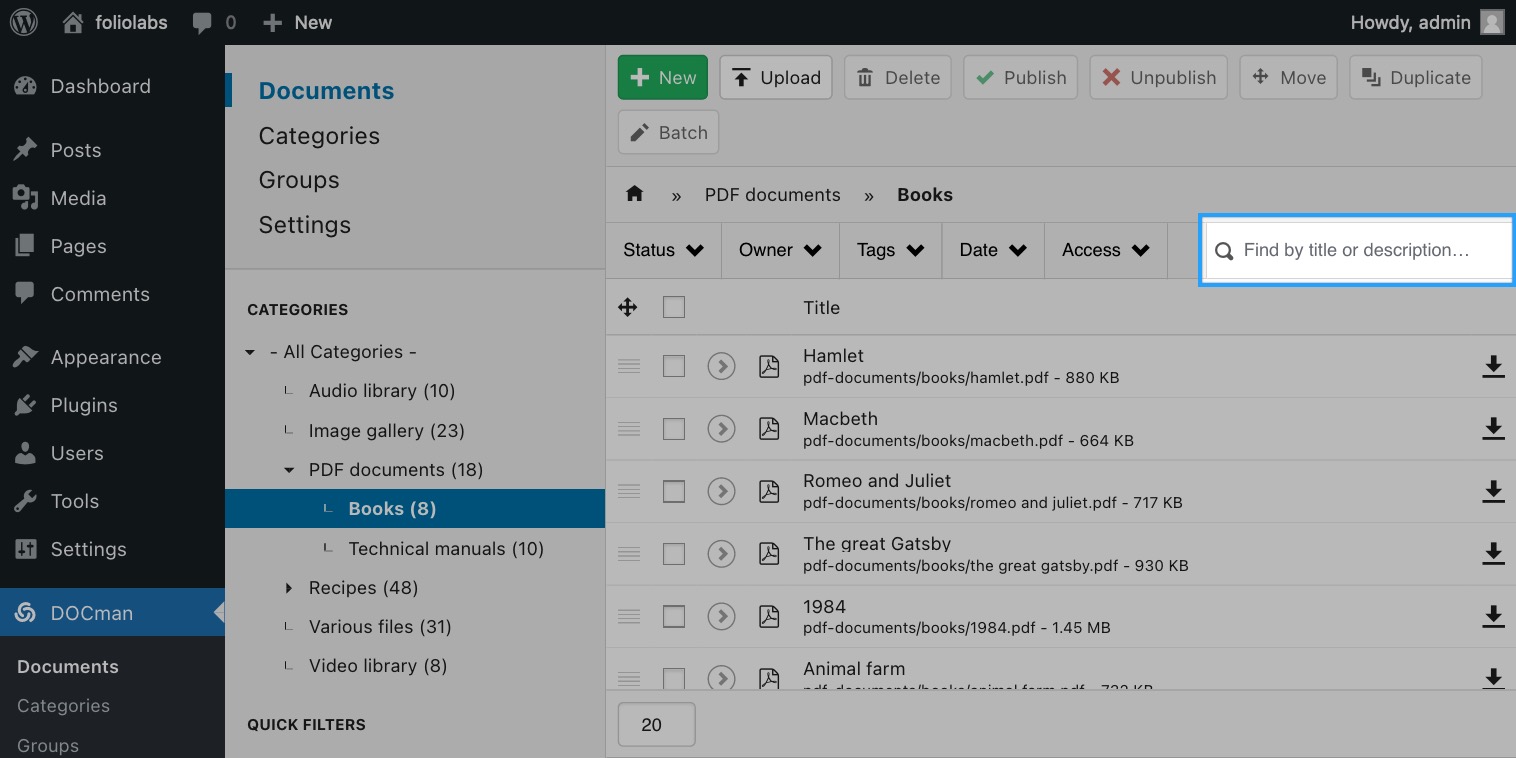Download the 1984 document
Viewport: 1516px width, 758px height.
(1493, 616)
